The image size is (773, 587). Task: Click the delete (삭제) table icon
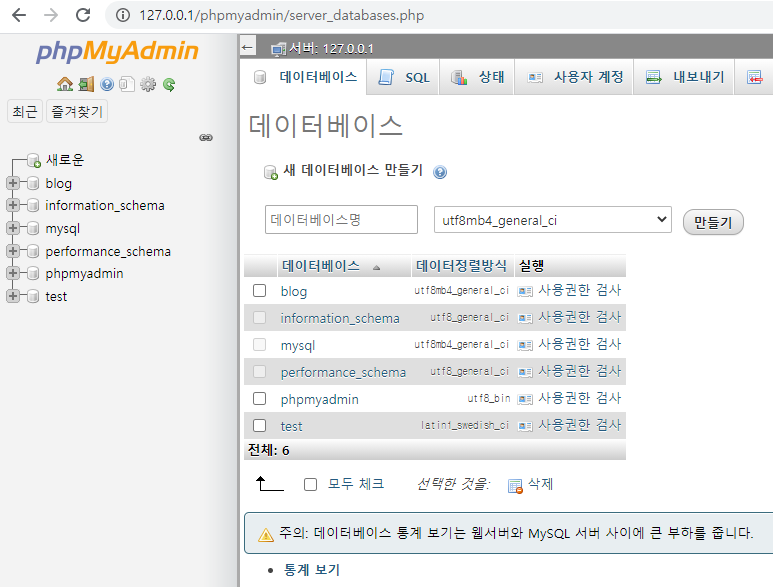(x=515, y=486)
